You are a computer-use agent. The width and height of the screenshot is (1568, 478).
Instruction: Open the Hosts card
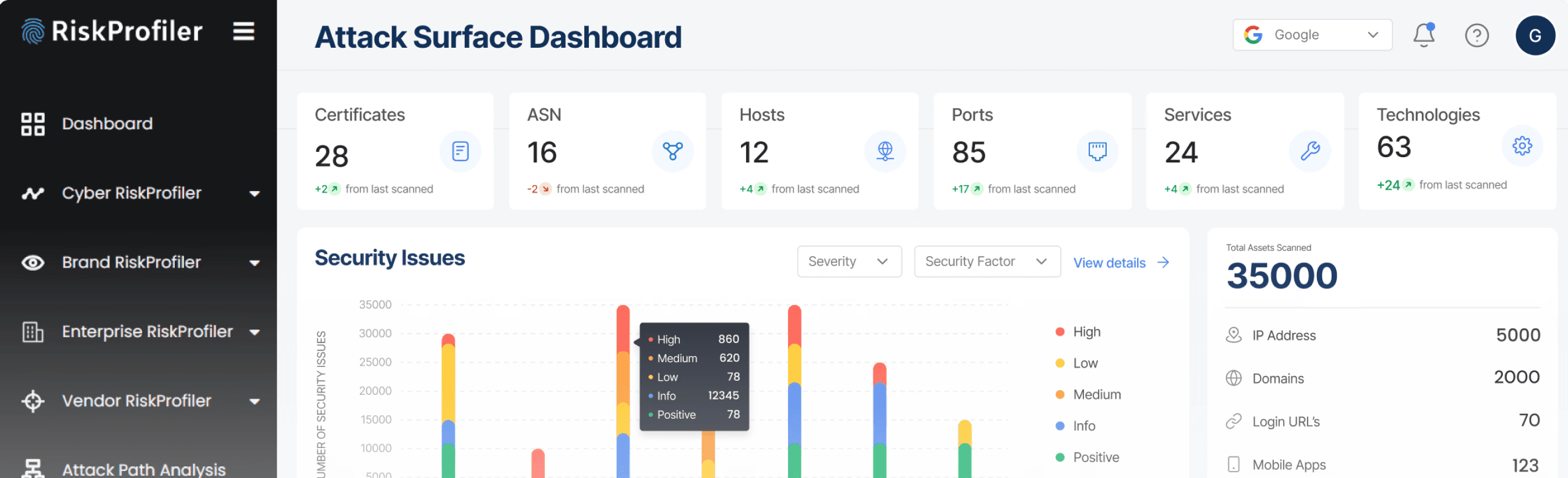pos(820,151)
